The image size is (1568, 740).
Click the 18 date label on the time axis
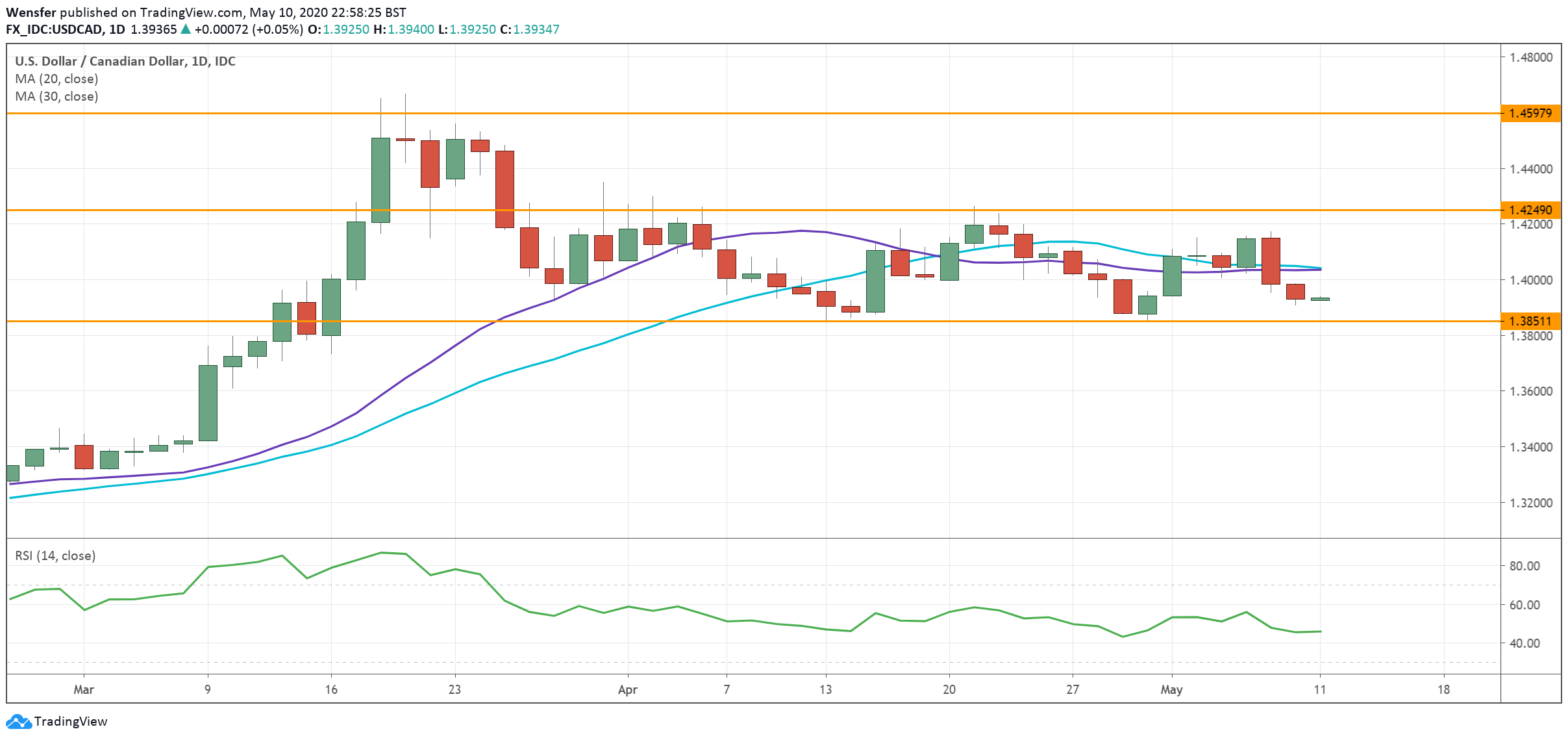(x=1443, y=689)
